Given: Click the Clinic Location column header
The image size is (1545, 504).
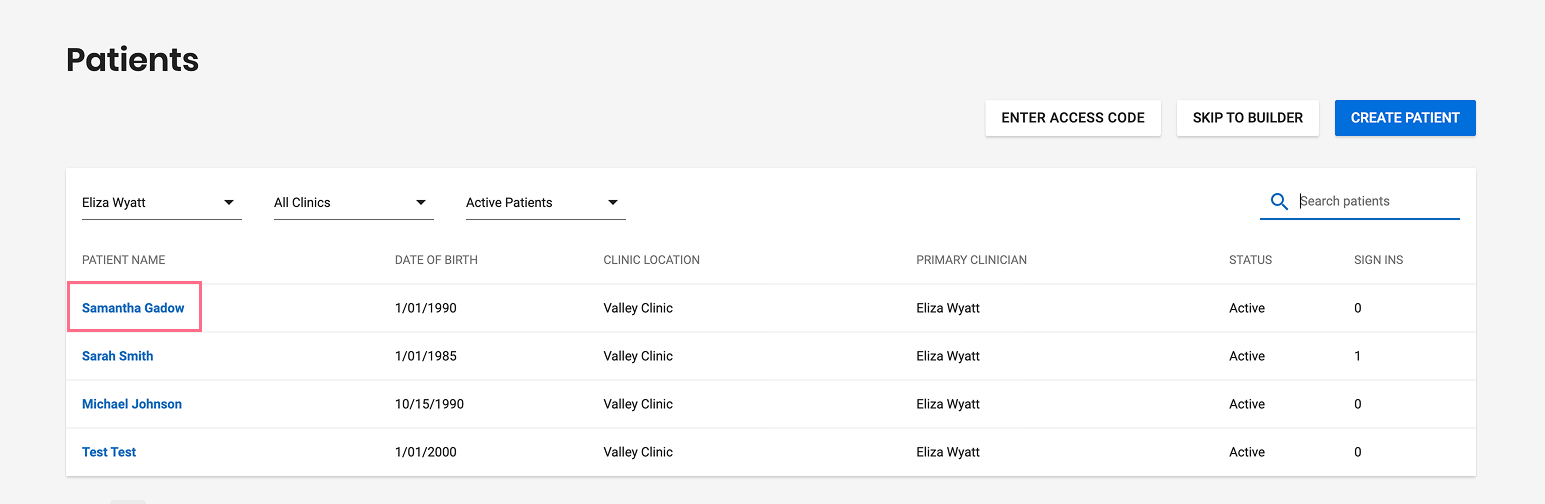Looking at the screenshot, I should click(x=651, y=260).
